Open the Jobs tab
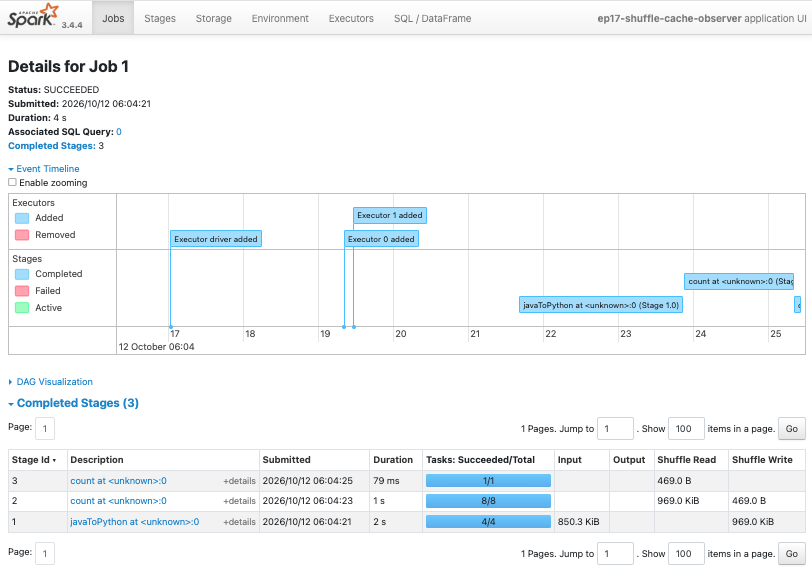This screenshot has width=812, height=572. click(113, 18)
